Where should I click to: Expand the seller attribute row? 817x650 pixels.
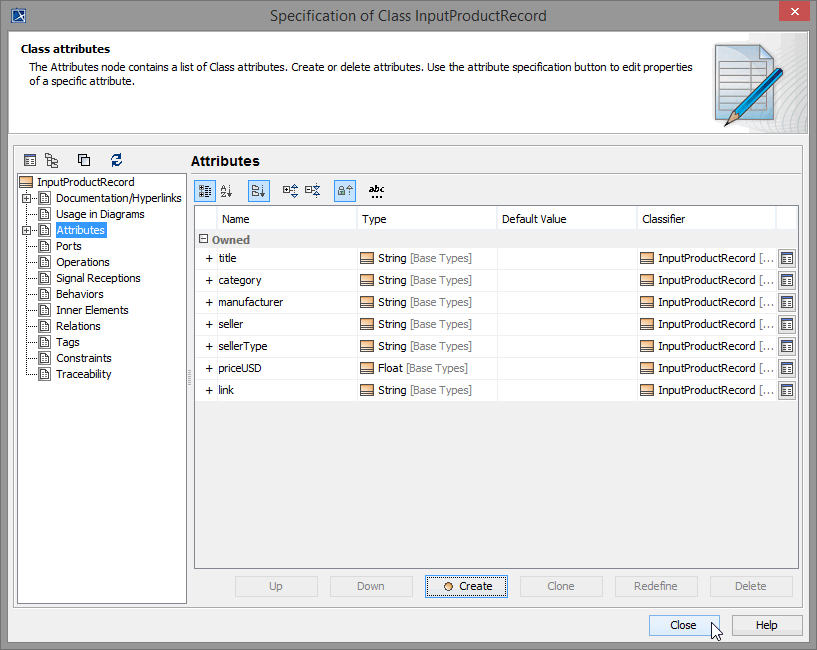coord(209,324)
